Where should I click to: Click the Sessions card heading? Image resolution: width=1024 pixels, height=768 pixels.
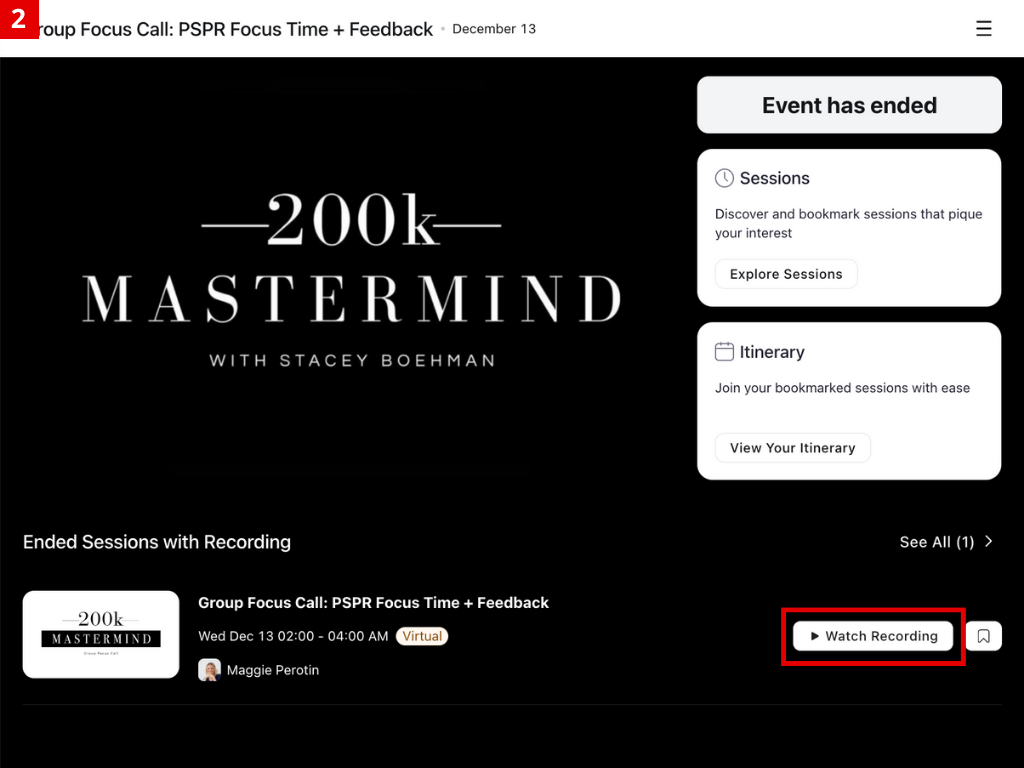click(x=775, y=178)
